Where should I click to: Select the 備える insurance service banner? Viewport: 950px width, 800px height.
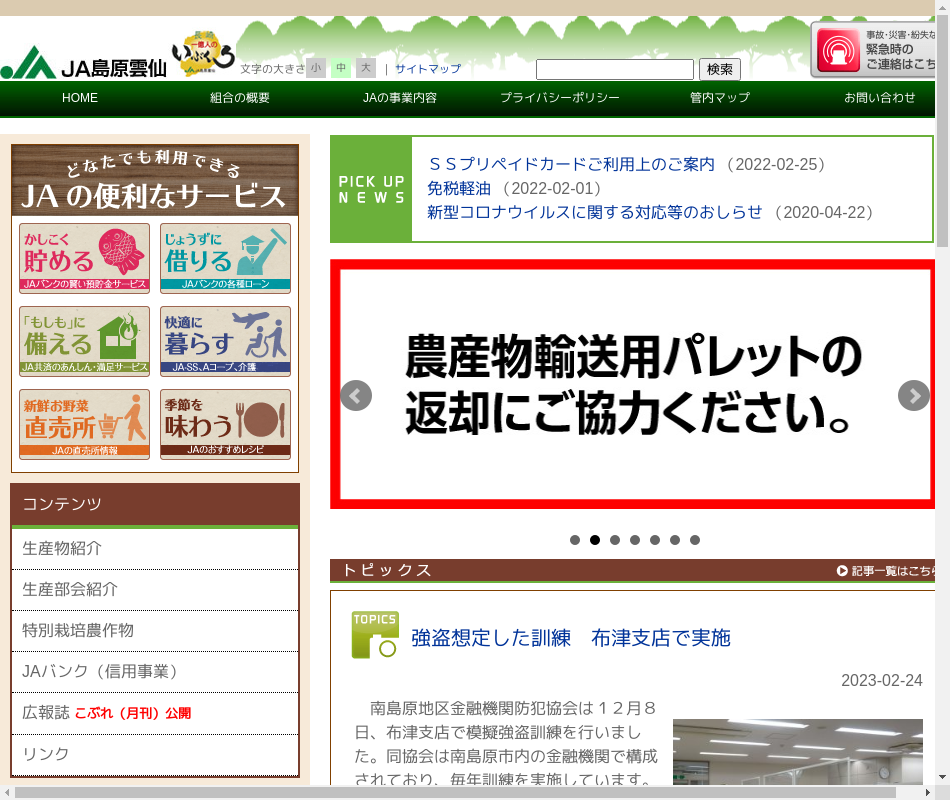[x=85, y=340]
